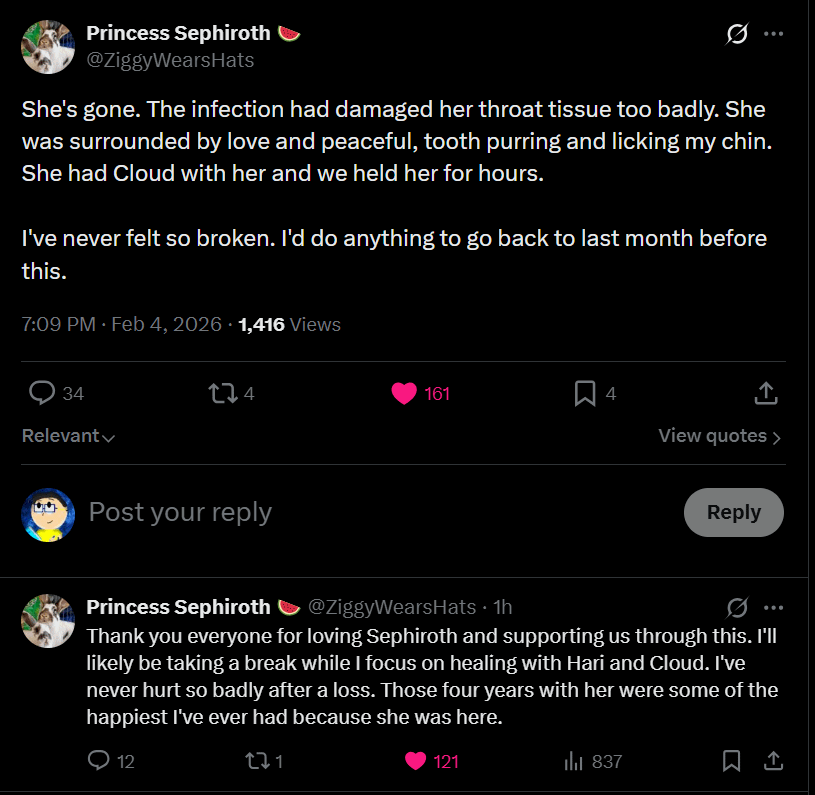Expand the Relevant sort dropdown
This screenshot has width=815, height=795.
[x=68, y=436]
